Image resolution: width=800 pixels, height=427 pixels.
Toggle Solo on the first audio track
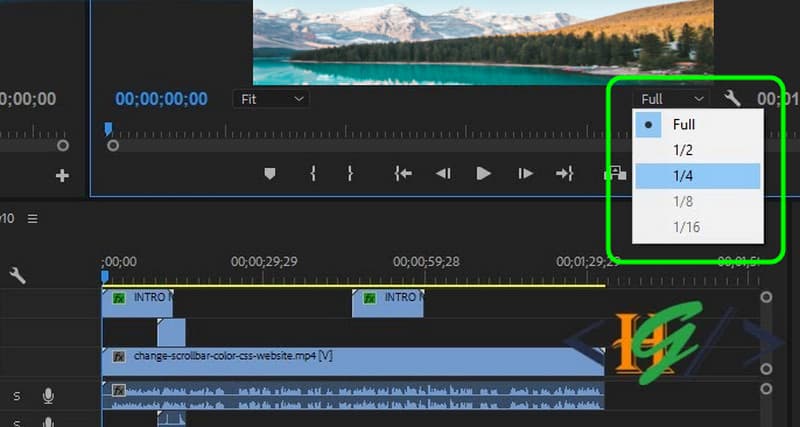[x=17, y=396]
